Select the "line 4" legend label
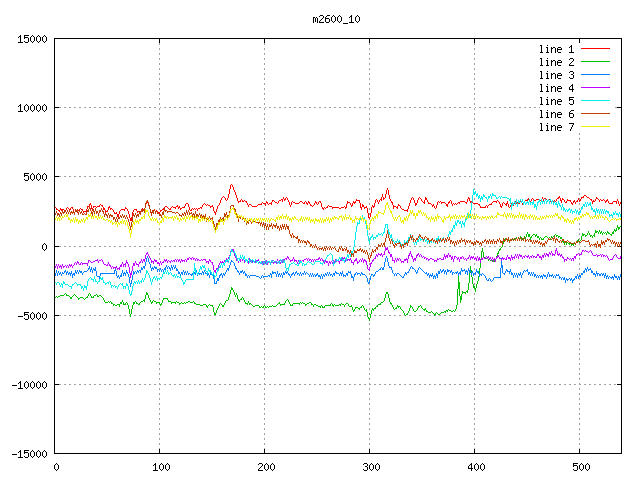The image size is (640, 480). coord(557,88)
